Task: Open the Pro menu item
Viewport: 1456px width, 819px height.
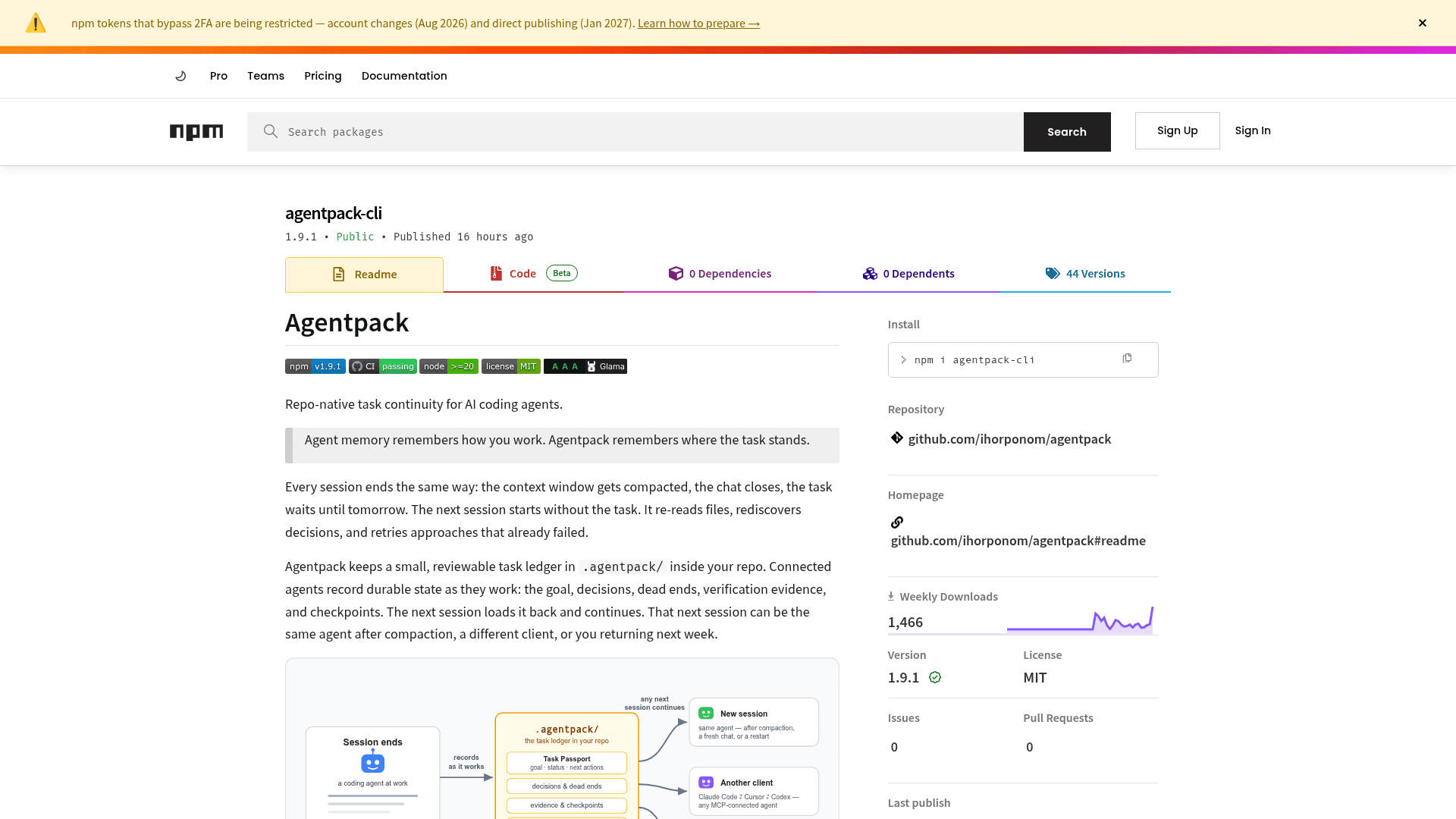Action: pyautogui.click(x=218, y=76)
